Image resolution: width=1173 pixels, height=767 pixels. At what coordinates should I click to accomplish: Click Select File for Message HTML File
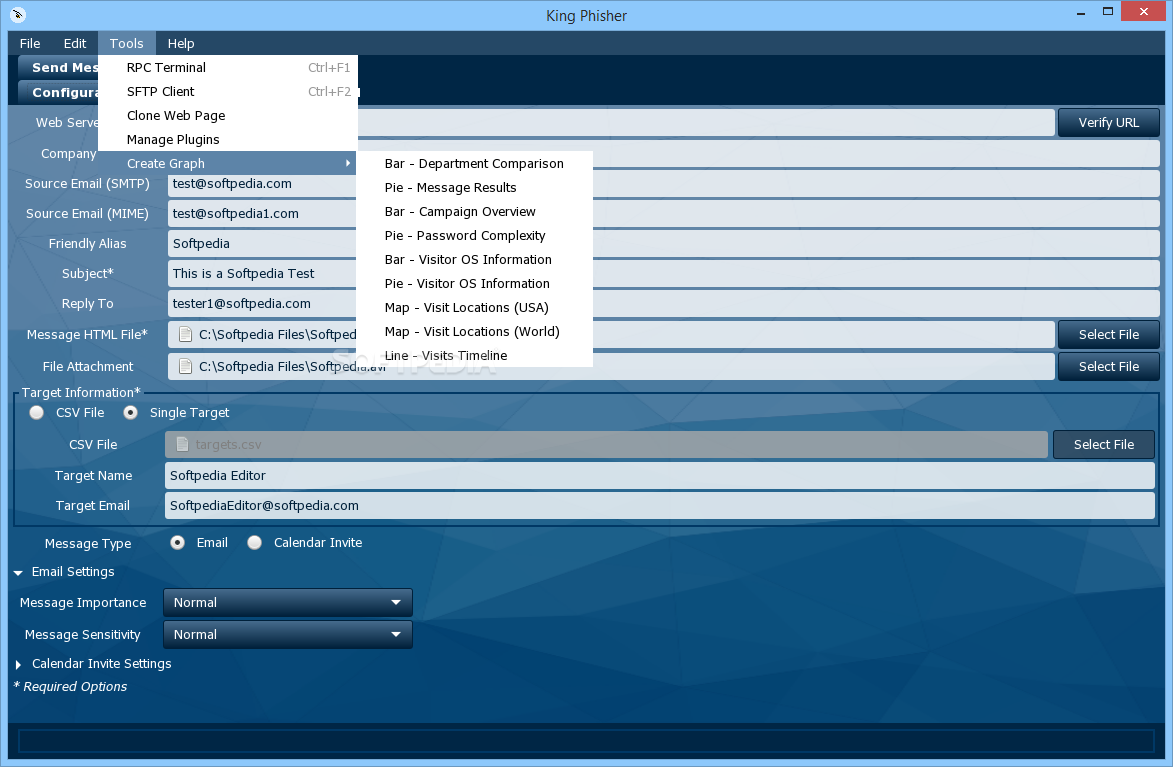(1109, 334)
